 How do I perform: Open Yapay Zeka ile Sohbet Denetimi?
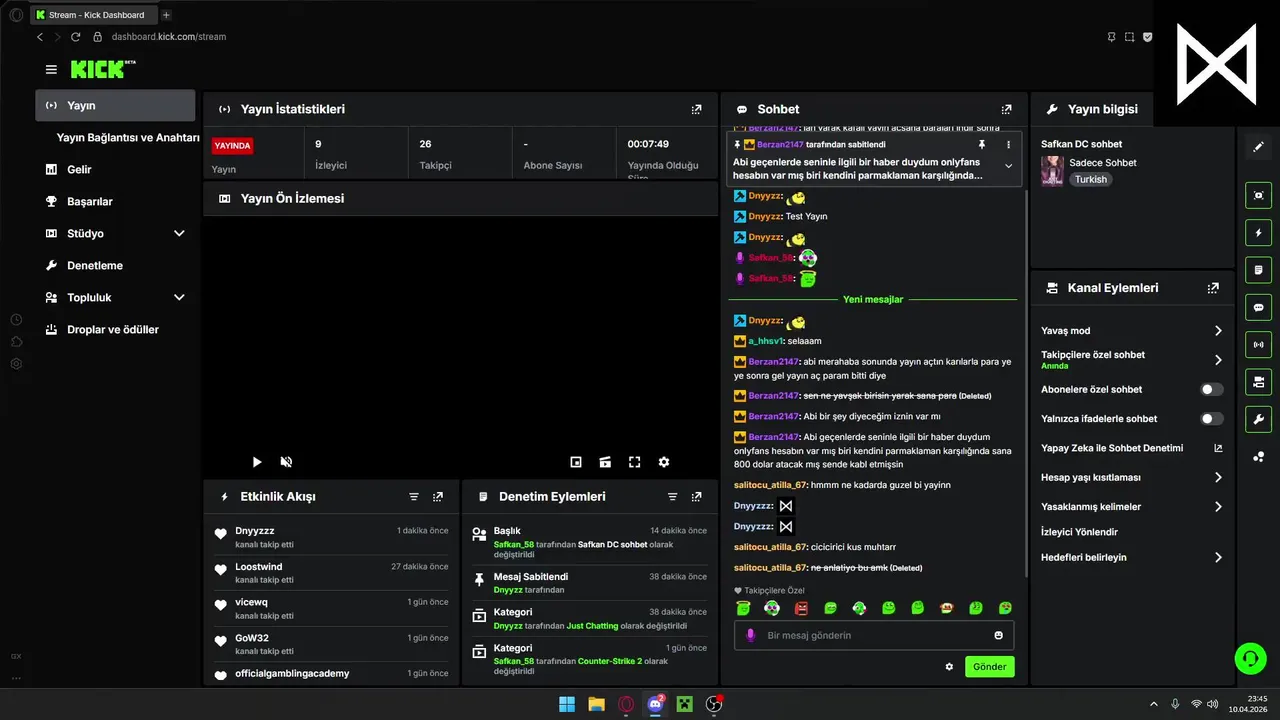tap(1131, 449)
